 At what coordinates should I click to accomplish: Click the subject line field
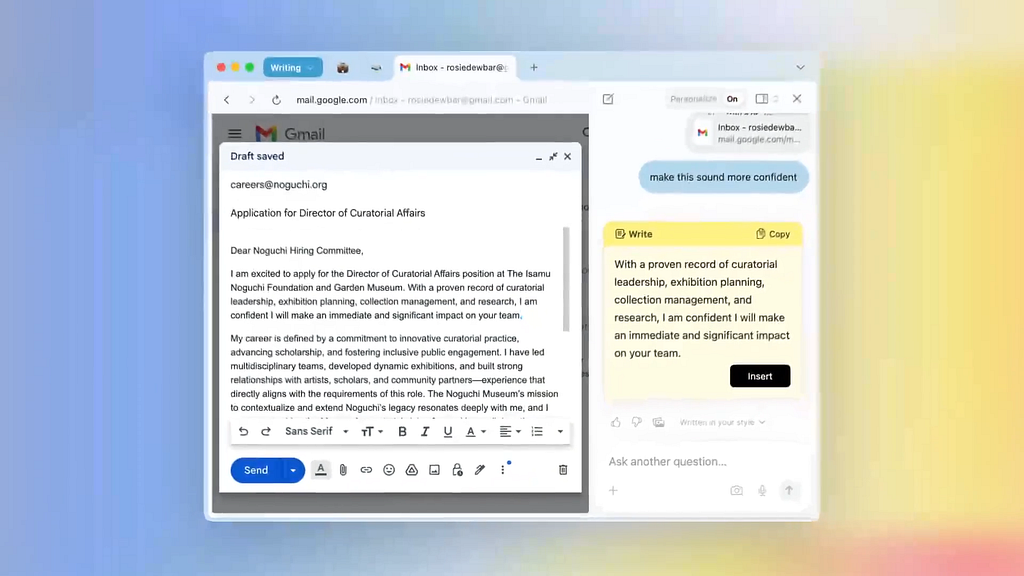pyautogui.click(x=400, y=213)
